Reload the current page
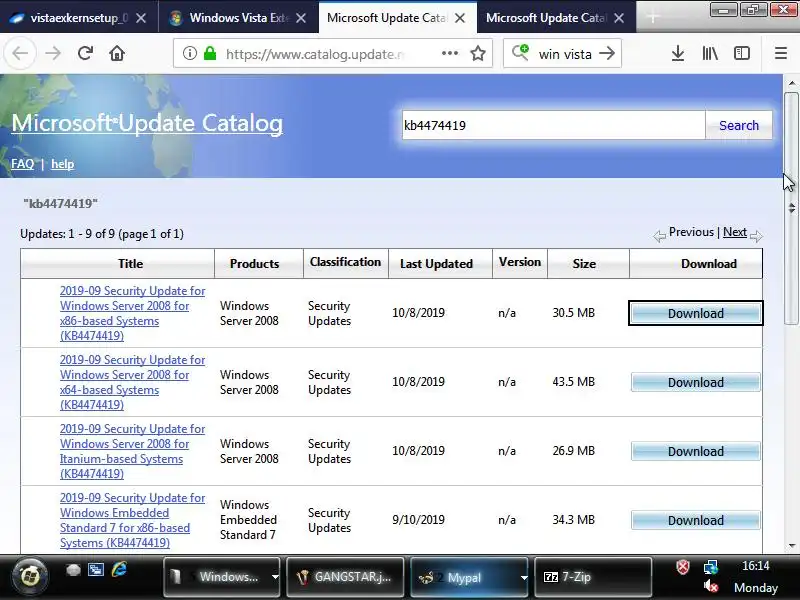 [x=85, y=53]
